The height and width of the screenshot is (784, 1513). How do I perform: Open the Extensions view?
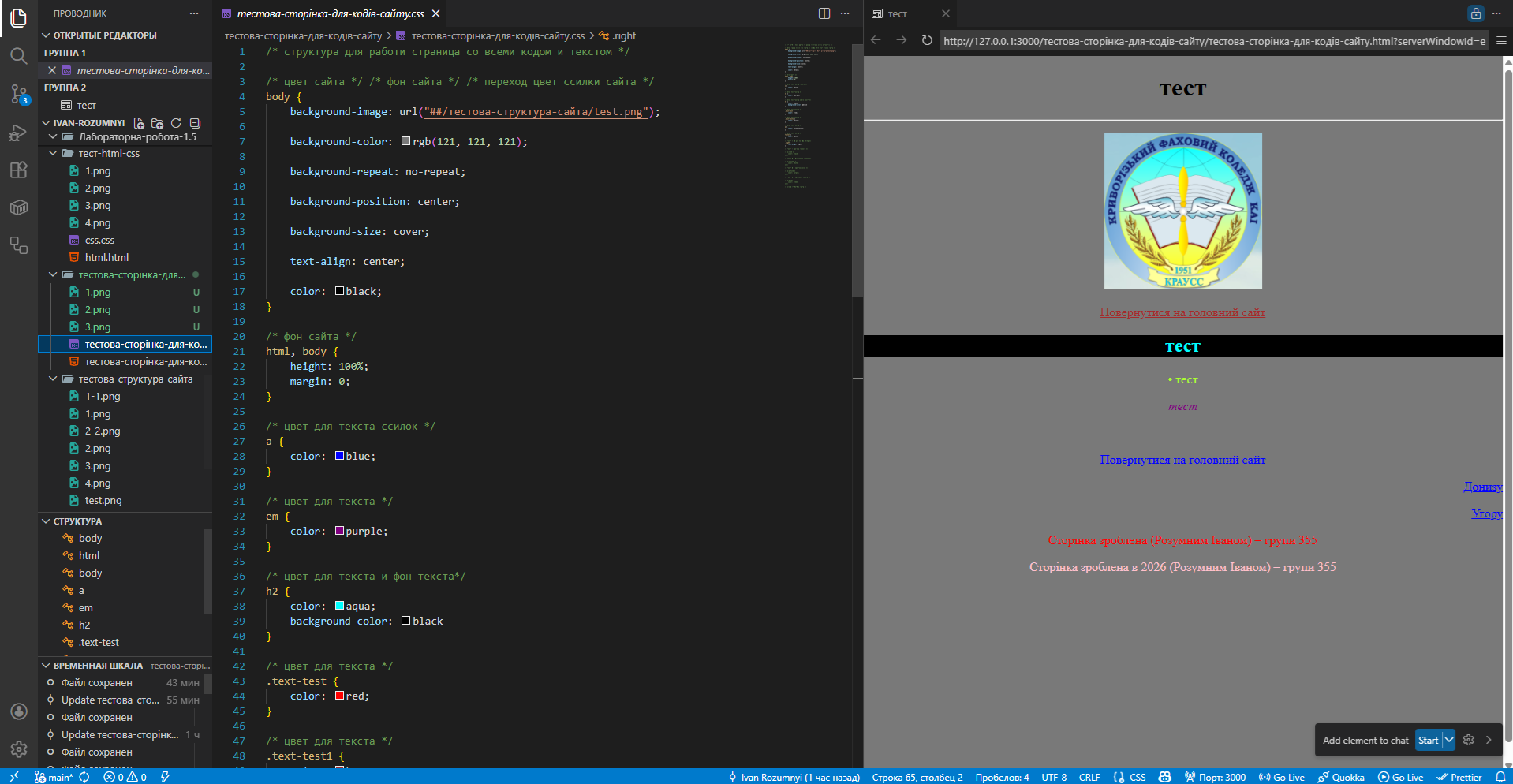(x=18, y=170)
